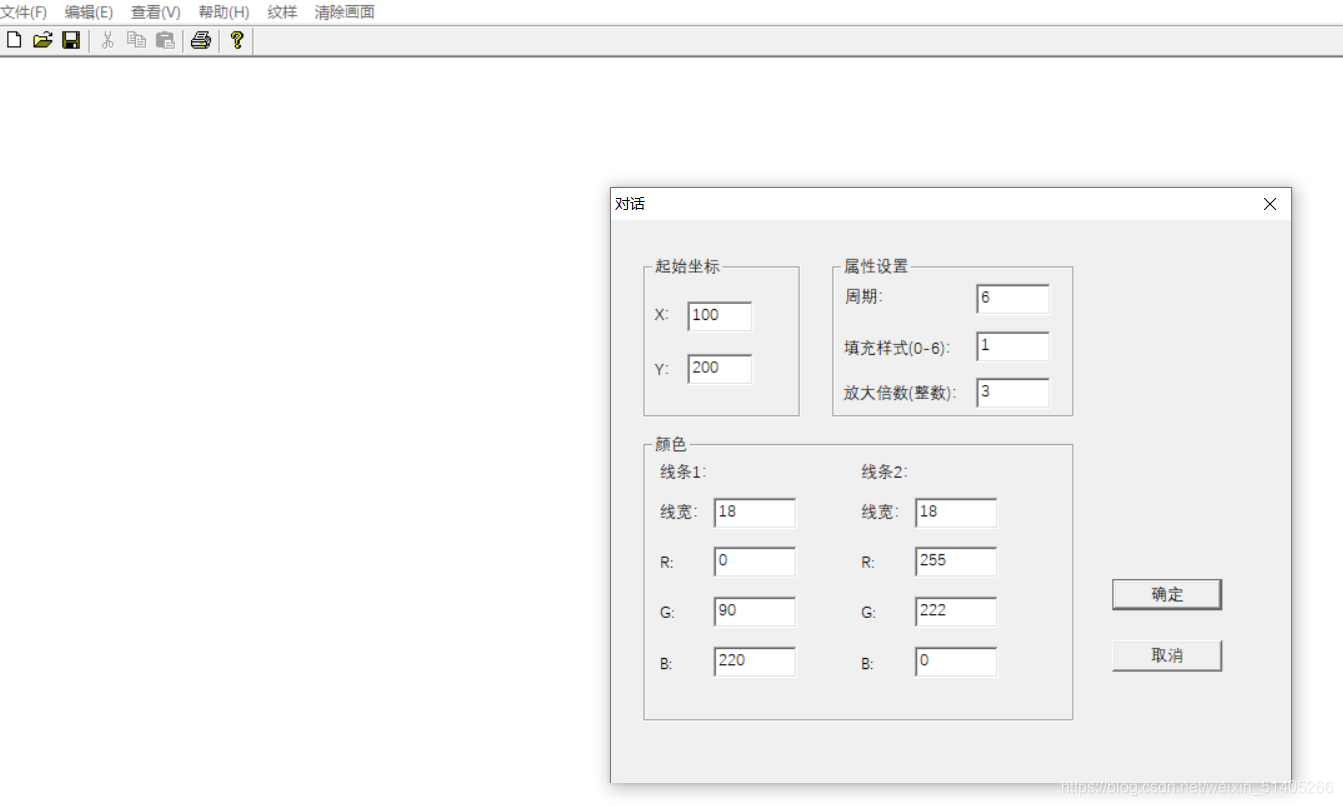The height and width of the screenshot is (806, 1343).
Task: Select the 清除画面 menu item
Action: tap(345, 12)
